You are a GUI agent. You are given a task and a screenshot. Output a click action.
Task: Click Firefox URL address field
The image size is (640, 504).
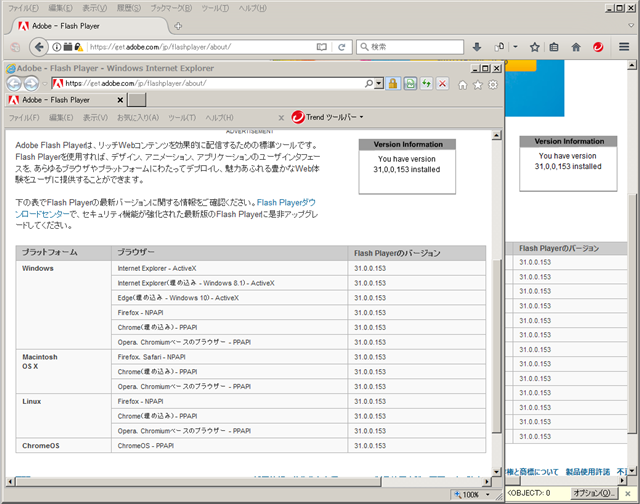pyautogui.click(x=202, y=47)
